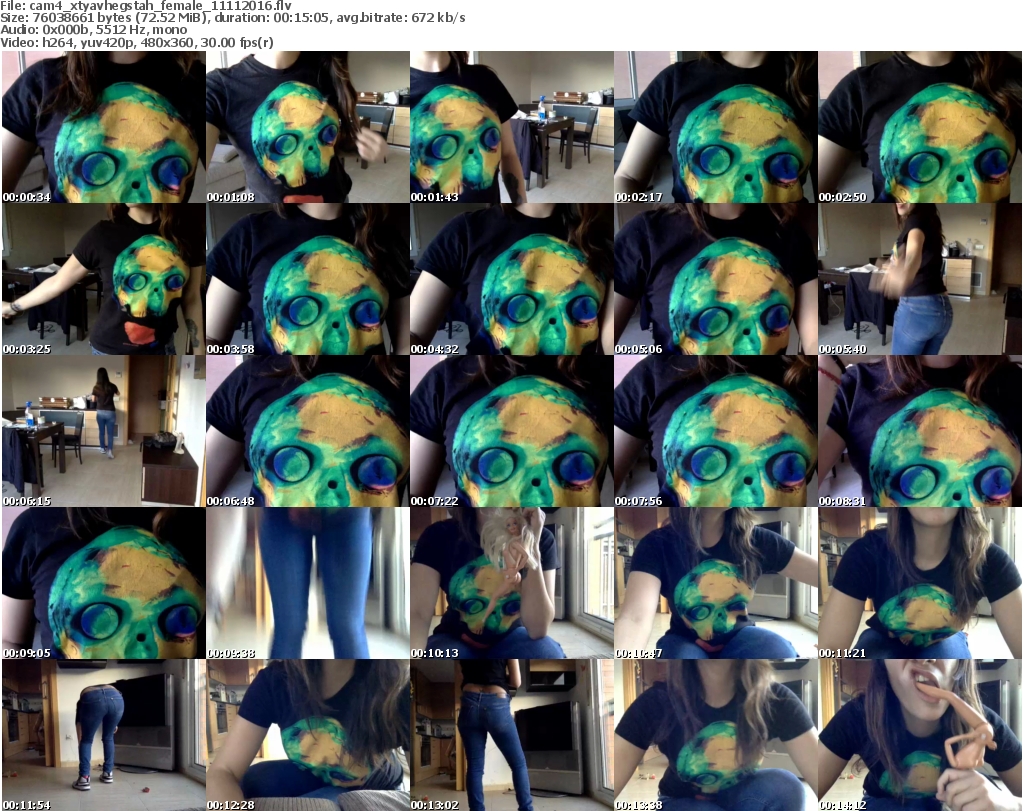The height and width of the screenshot is (811, 1024).
Task: Choose the doll thumbnail at 00:10:13
Action: click(511, 583)
